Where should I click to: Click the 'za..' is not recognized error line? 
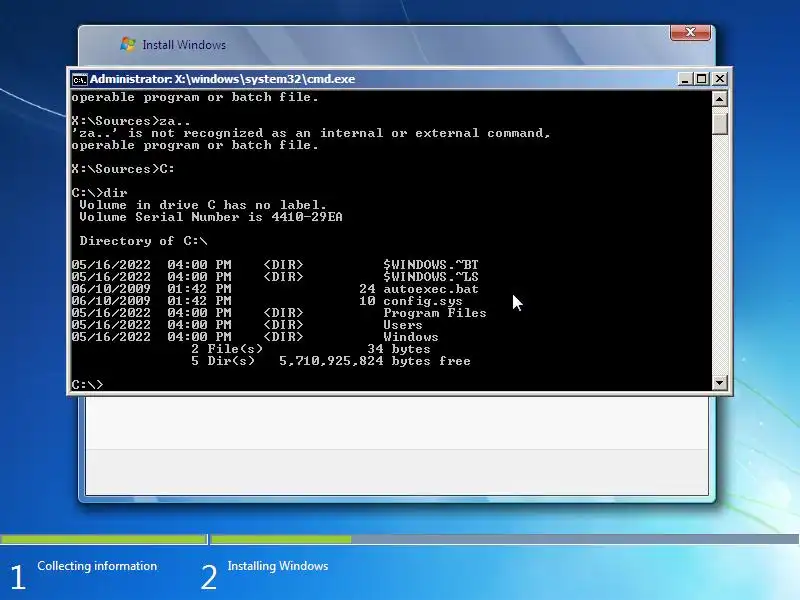pos(311,133)
